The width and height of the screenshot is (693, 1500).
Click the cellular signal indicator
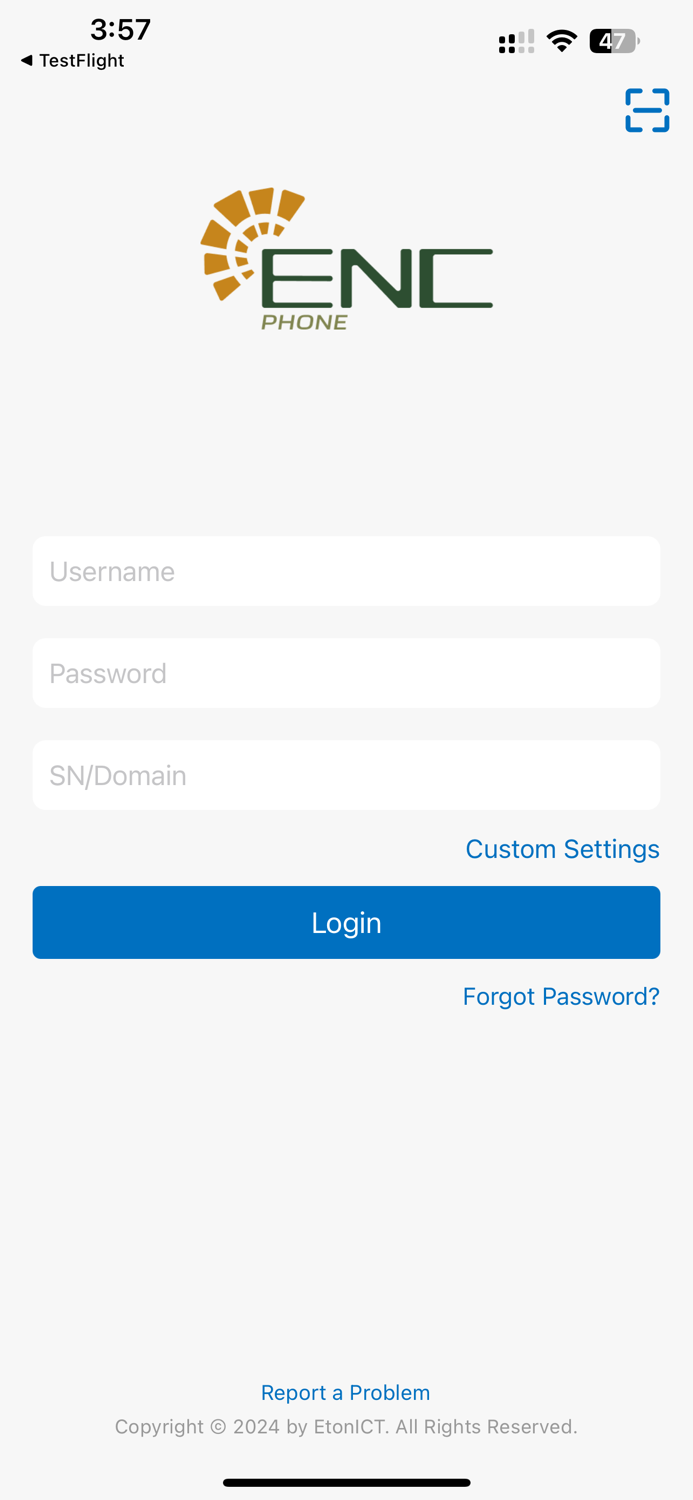514,41
